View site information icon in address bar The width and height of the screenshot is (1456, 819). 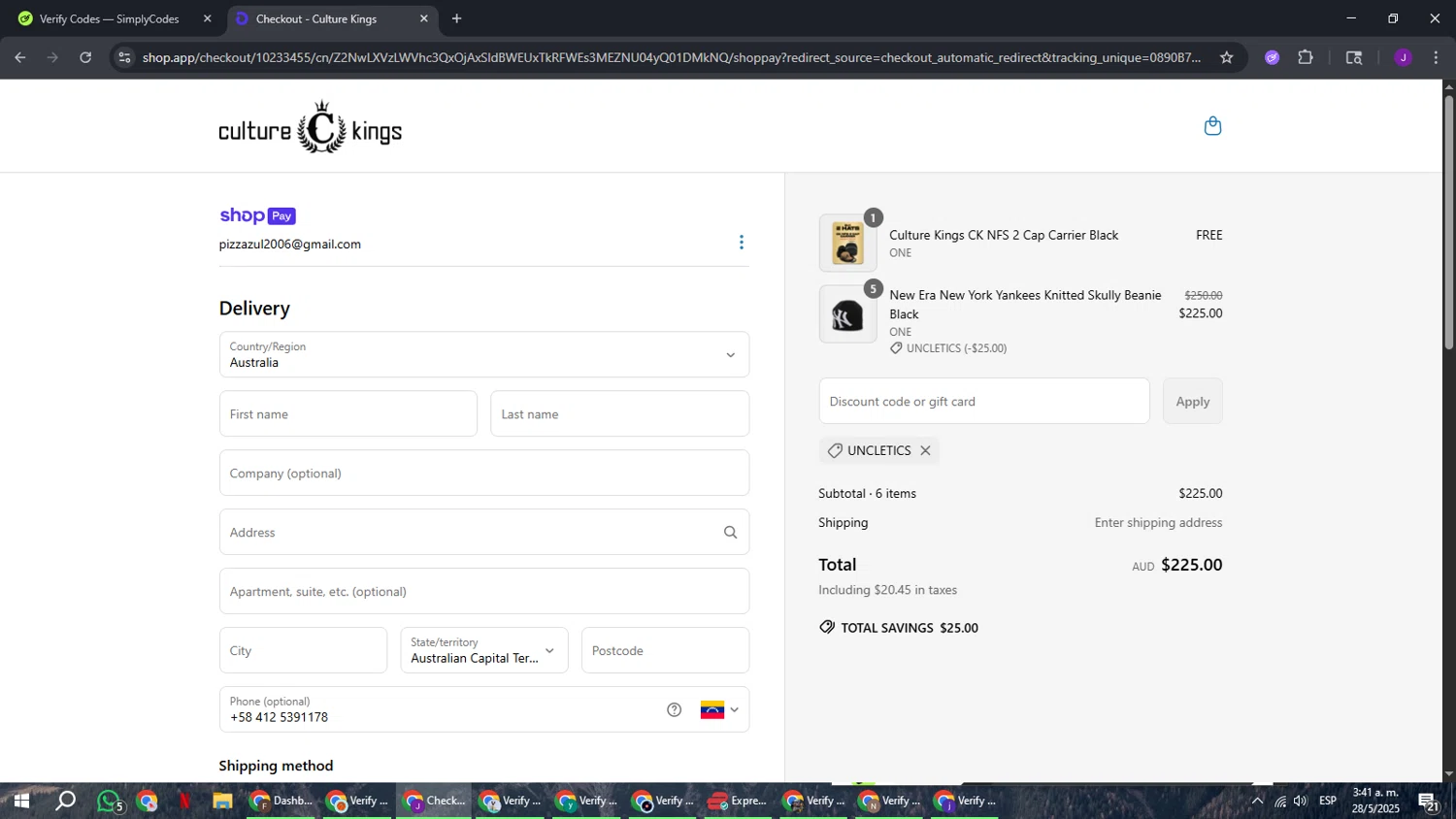coord(124,57)
